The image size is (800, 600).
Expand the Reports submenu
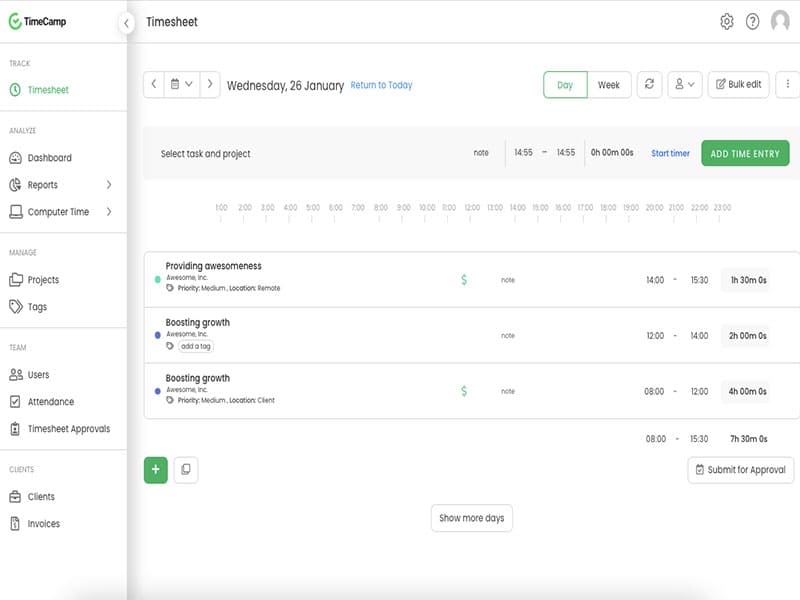[108, 185]
